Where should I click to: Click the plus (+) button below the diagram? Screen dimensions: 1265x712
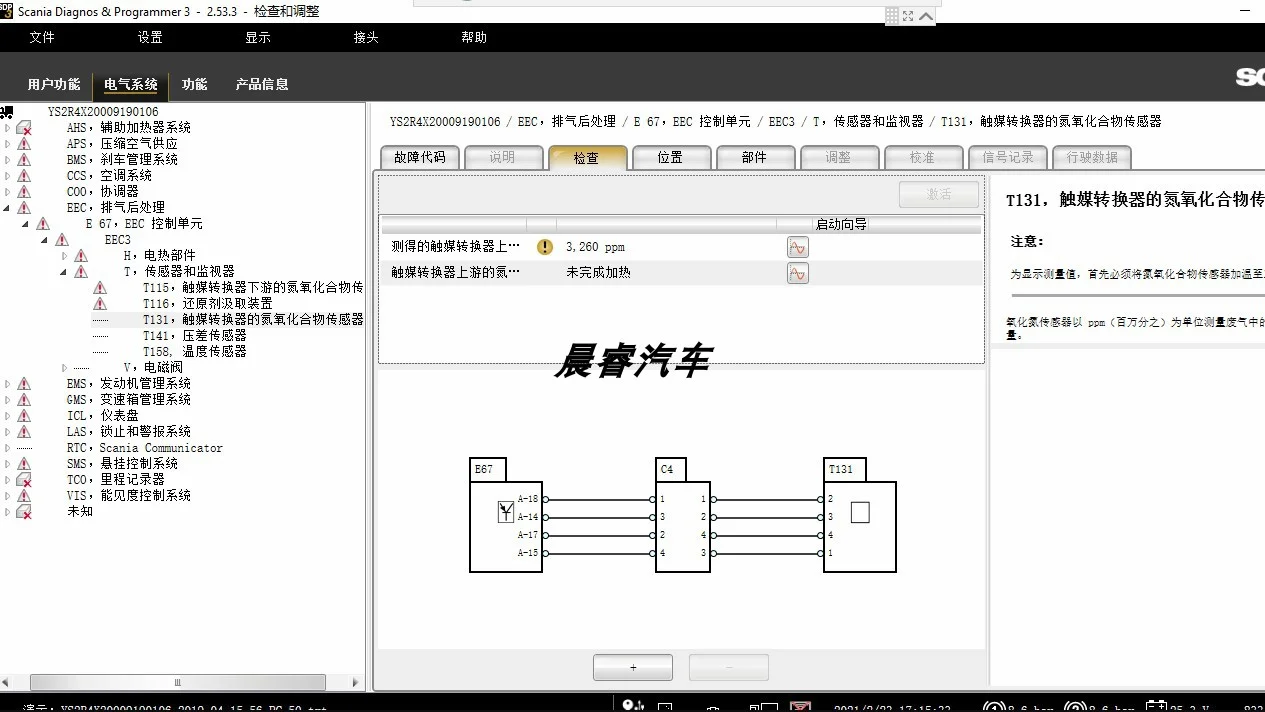[x=633, y=667]
